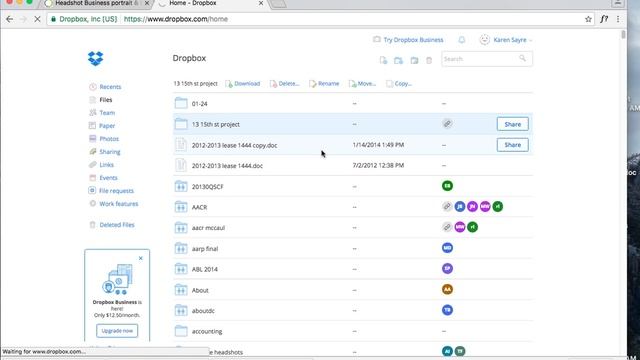Open Work features in the sidebar
640x360 pixels.
118,204
